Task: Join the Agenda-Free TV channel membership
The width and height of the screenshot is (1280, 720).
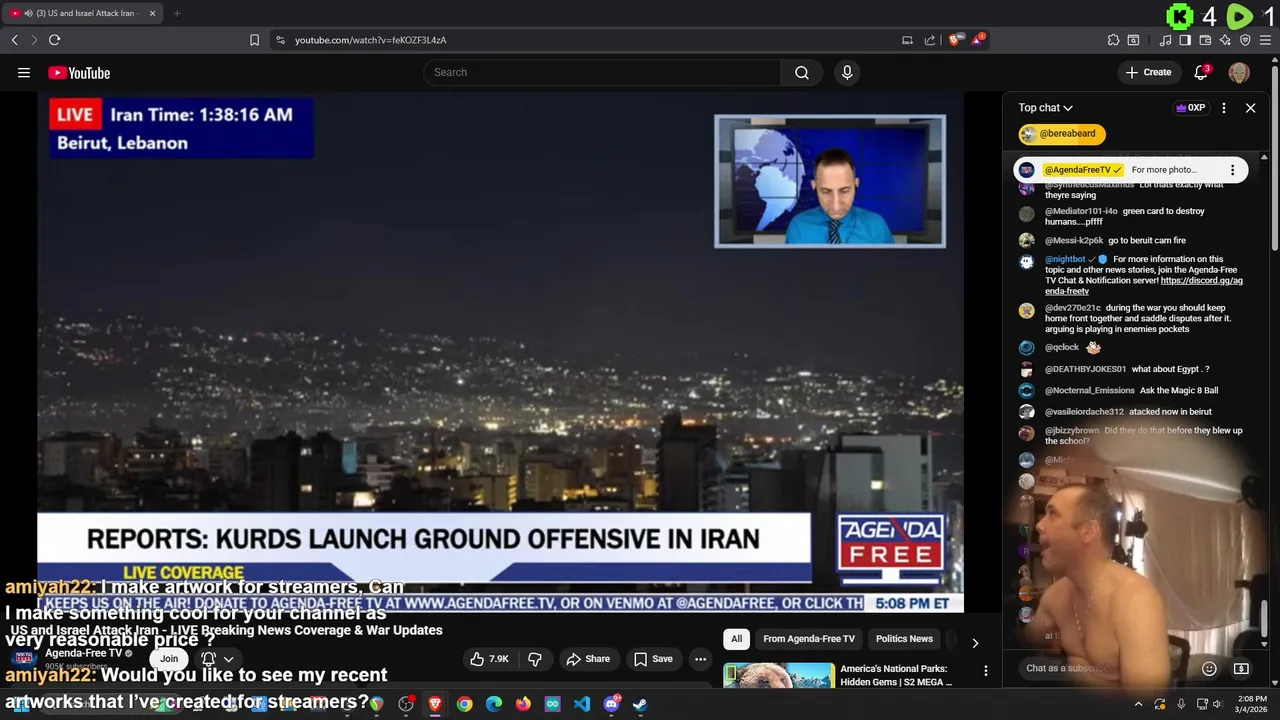Action: [x=169, y=658]
